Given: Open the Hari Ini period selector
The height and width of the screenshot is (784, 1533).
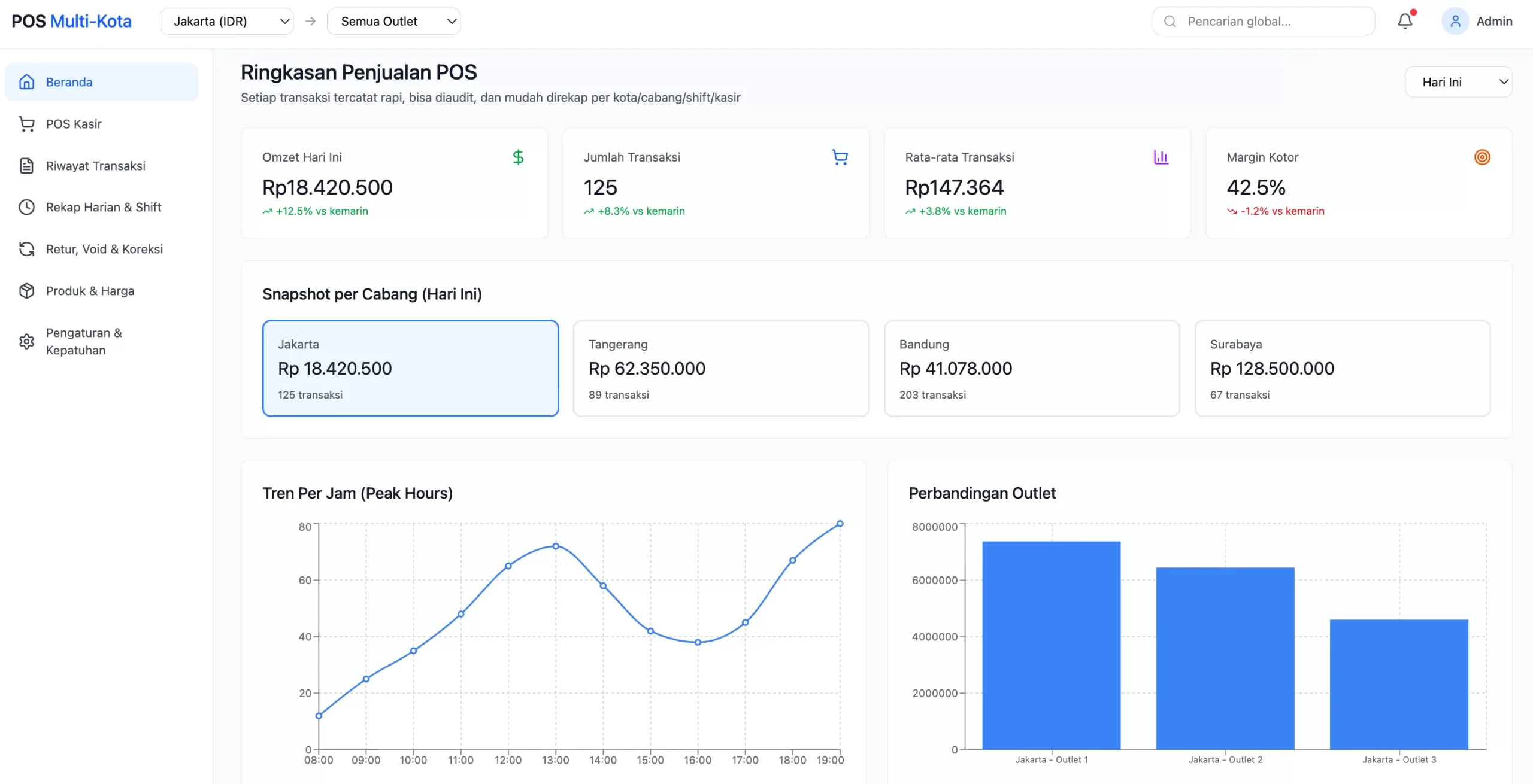Looking at the screenshot, I should pyautogui.click(x=1458, y=82).
